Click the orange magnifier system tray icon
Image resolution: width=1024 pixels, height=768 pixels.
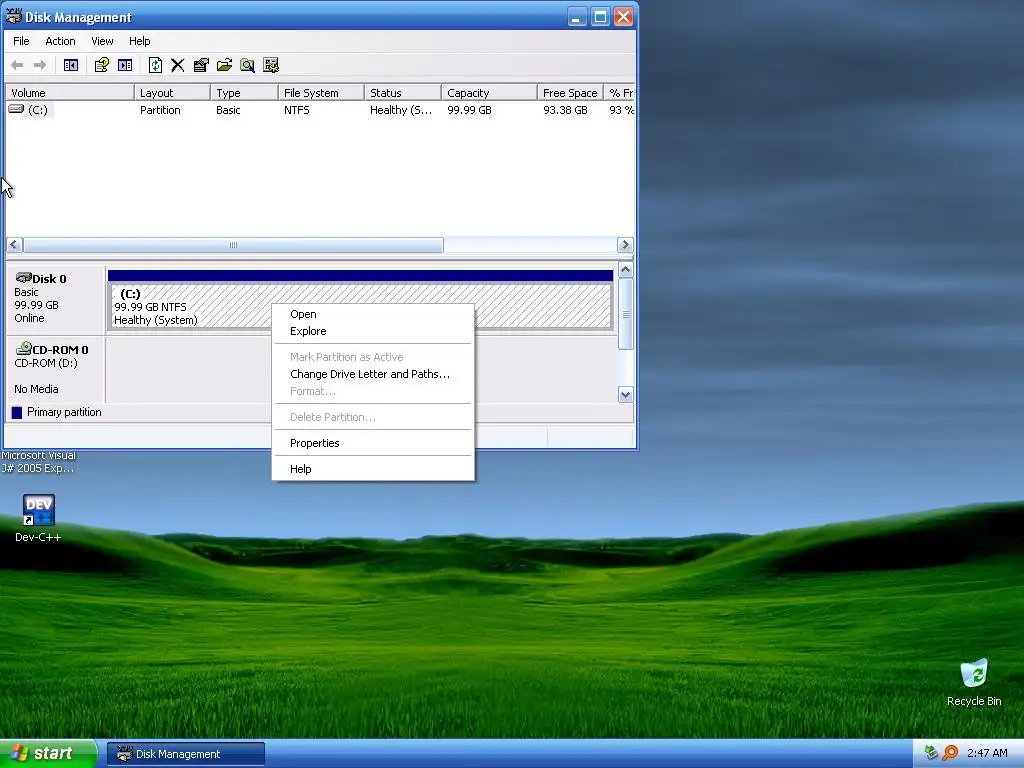coord(951,753)
